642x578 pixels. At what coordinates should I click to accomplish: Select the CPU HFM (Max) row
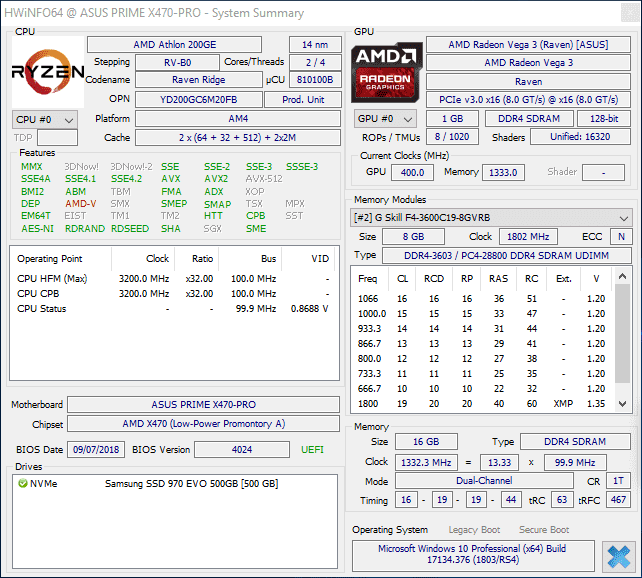pos(172,279)
